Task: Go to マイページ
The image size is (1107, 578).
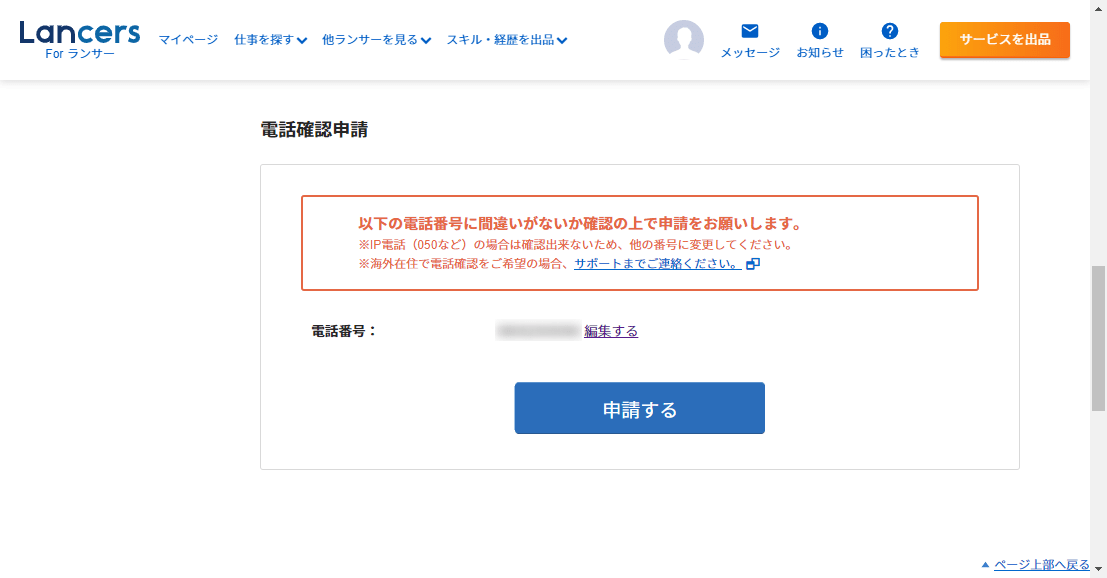Action: (x=188, y=40)
